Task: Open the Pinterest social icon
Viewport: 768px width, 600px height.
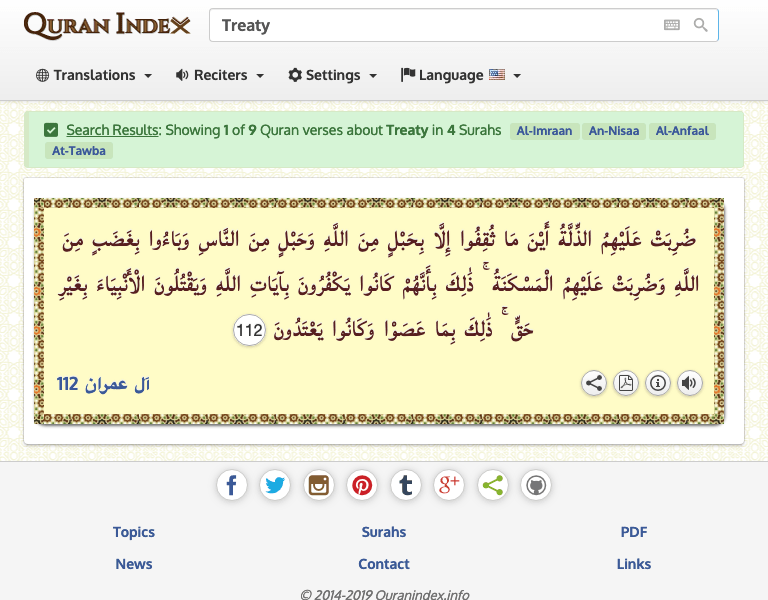Action: coord(362,486)
